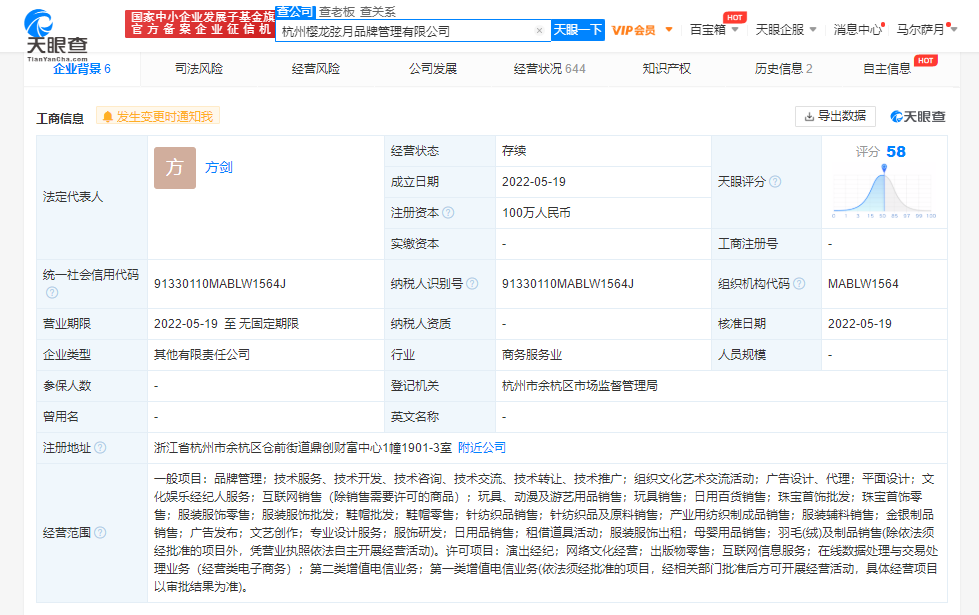Open the 百宝箱 dropdown menu

[714, 30]
